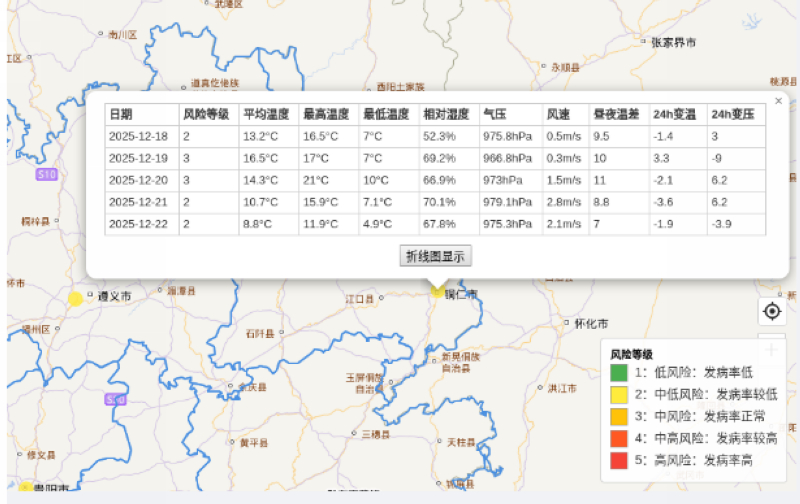Click the 相对湿度 column header

[x=446, y=114]
